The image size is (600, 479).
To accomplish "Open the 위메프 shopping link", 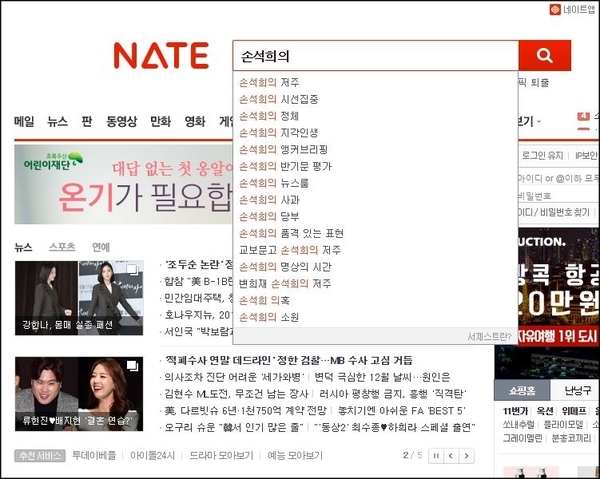I will [x=574, y=411].
